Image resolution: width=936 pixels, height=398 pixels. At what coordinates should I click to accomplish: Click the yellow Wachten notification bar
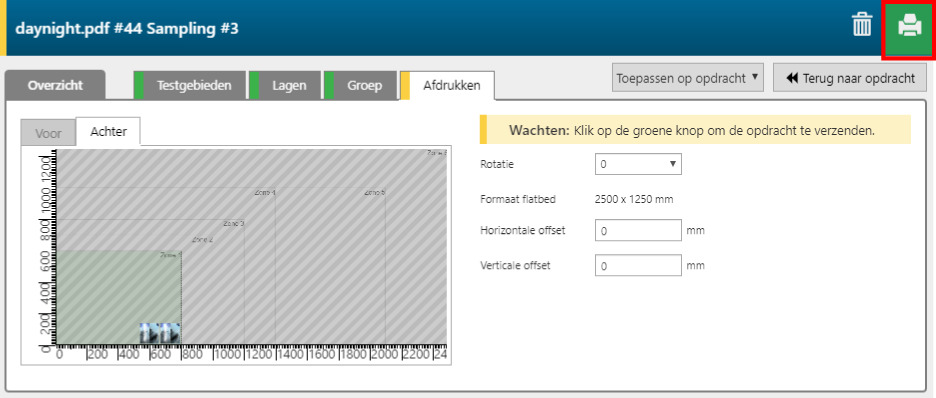pyautogui.click(x=695, y=130)
